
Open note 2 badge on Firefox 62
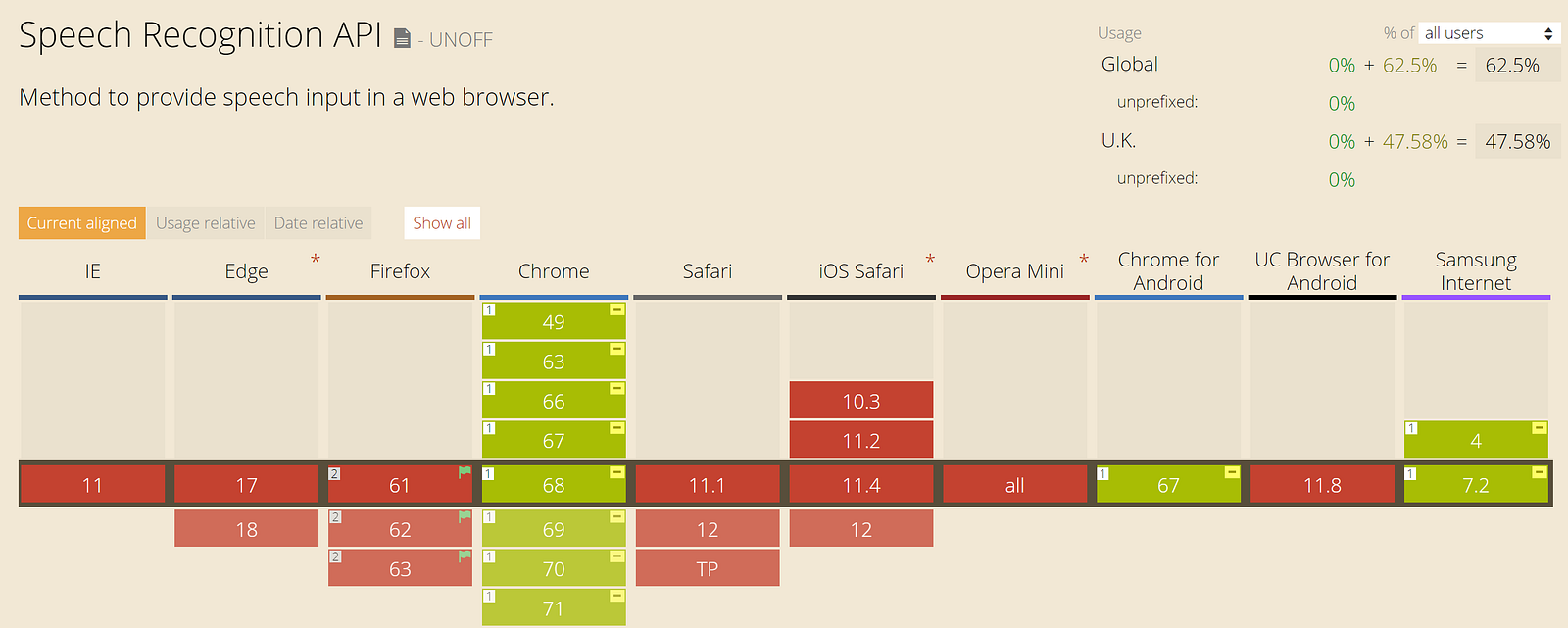pyautogui.click(x=335, y=517)
